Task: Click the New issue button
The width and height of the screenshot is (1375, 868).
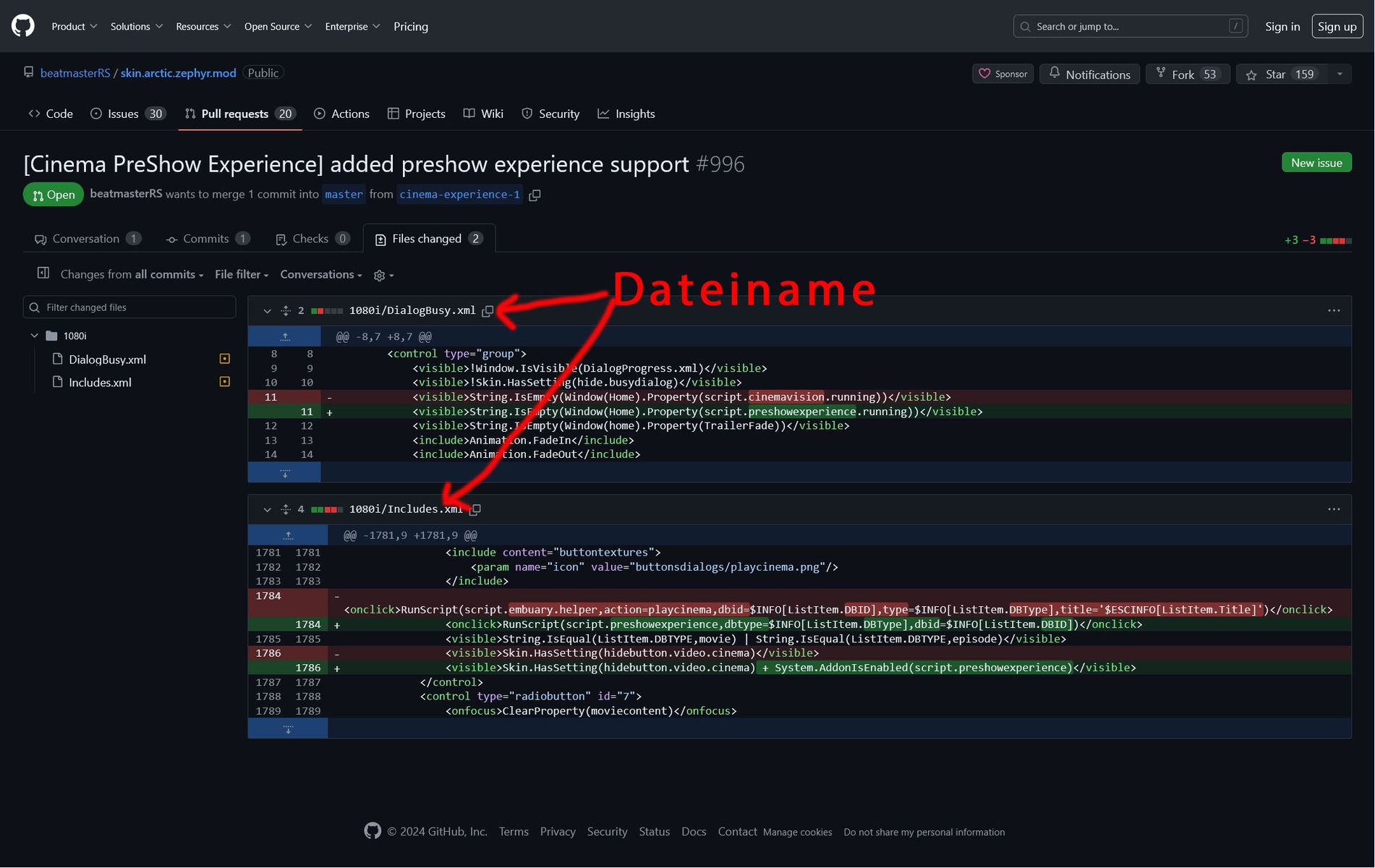Action: tap(1316, 163)
